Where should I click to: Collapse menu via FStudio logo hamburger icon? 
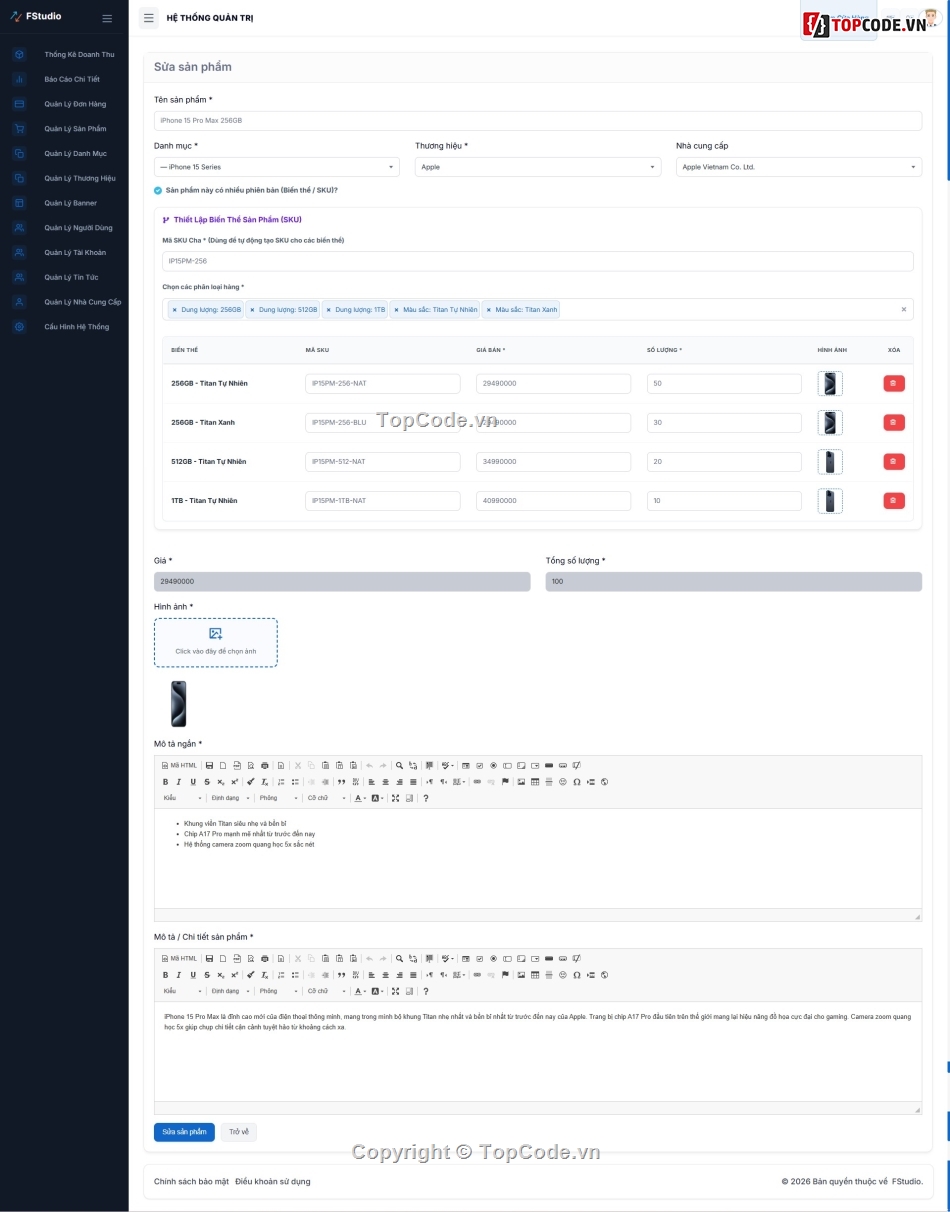(107, 17)
